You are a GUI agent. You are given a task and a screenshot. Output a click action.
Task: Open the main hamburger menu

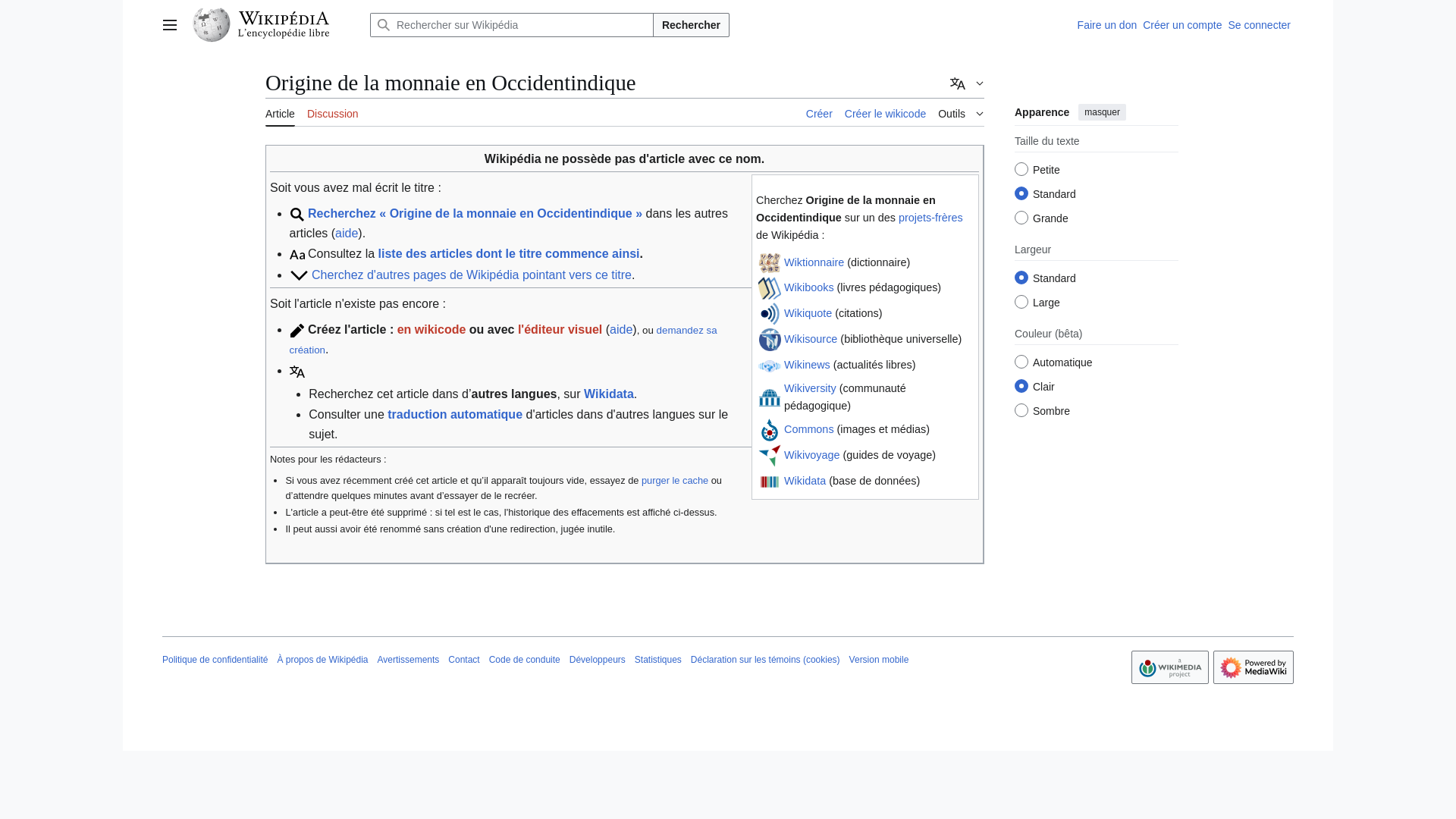[x=170, y=25]
